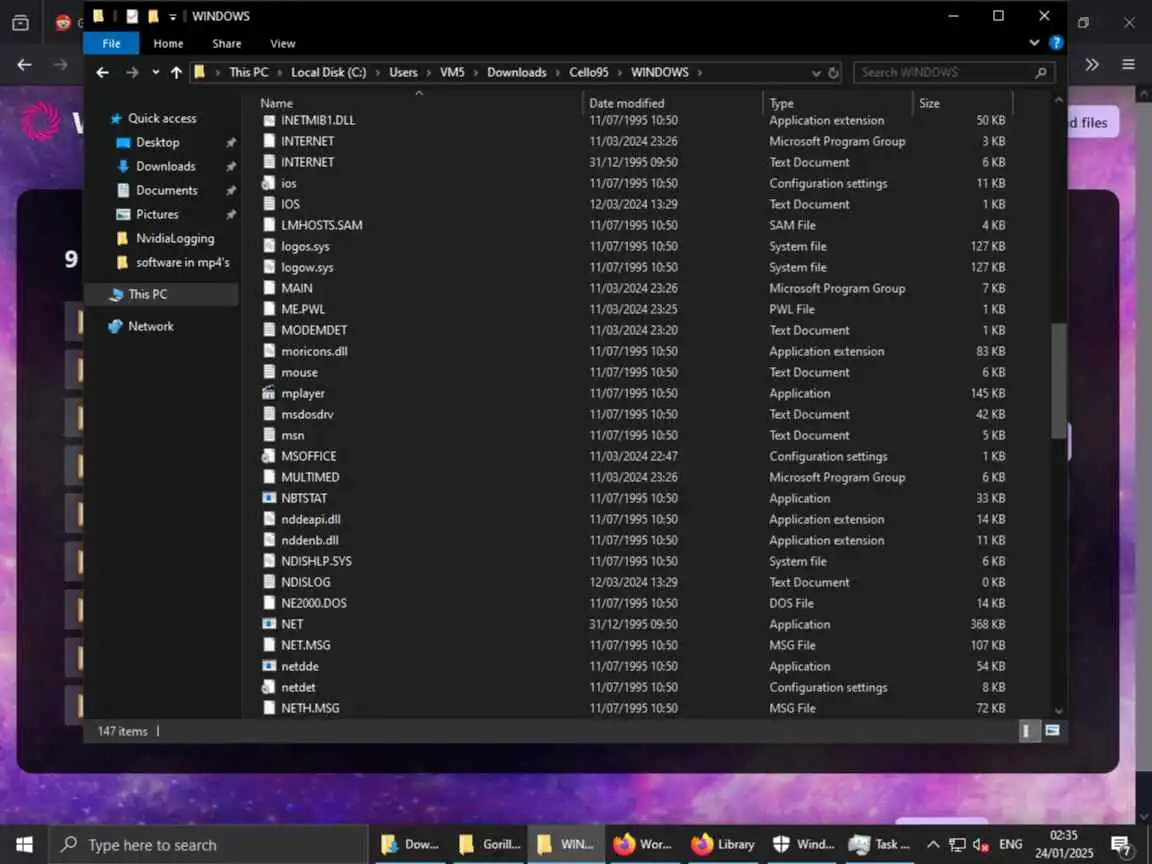The image size is (1152, 864).
Task: Open Pictures in Quick access
Action: (x=157, y=215)
